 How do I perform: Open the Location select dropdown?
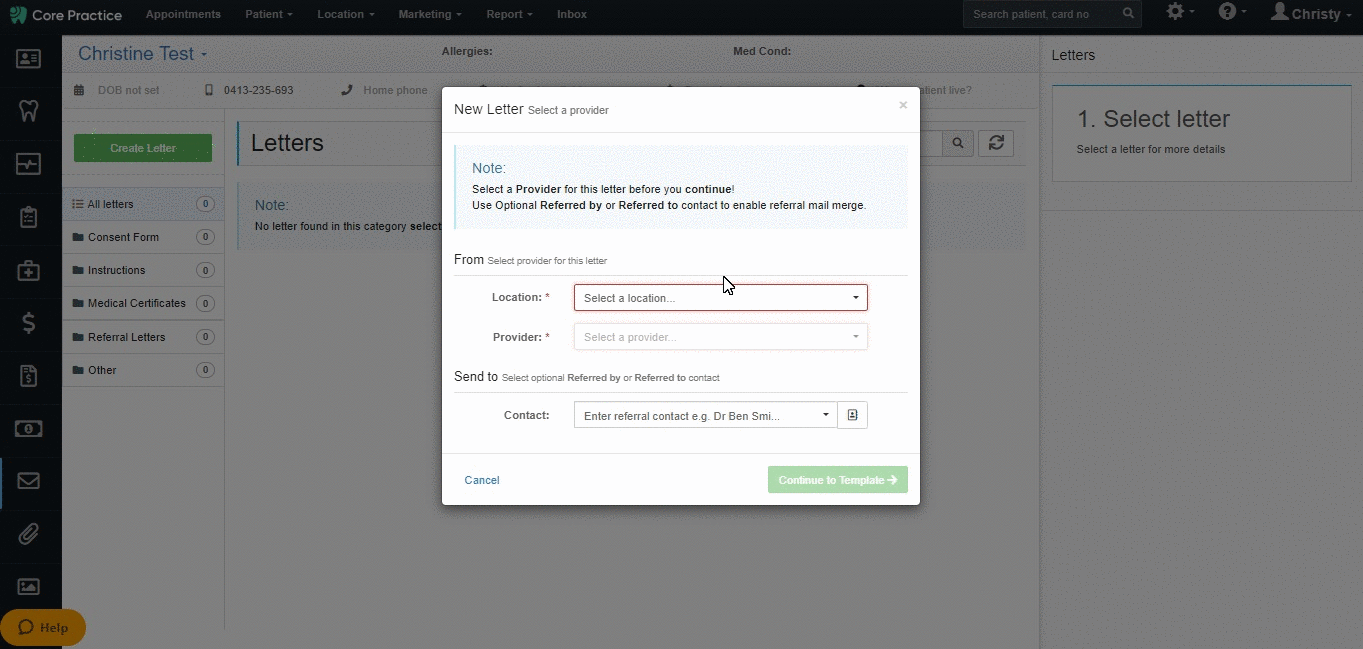point(721,298)
